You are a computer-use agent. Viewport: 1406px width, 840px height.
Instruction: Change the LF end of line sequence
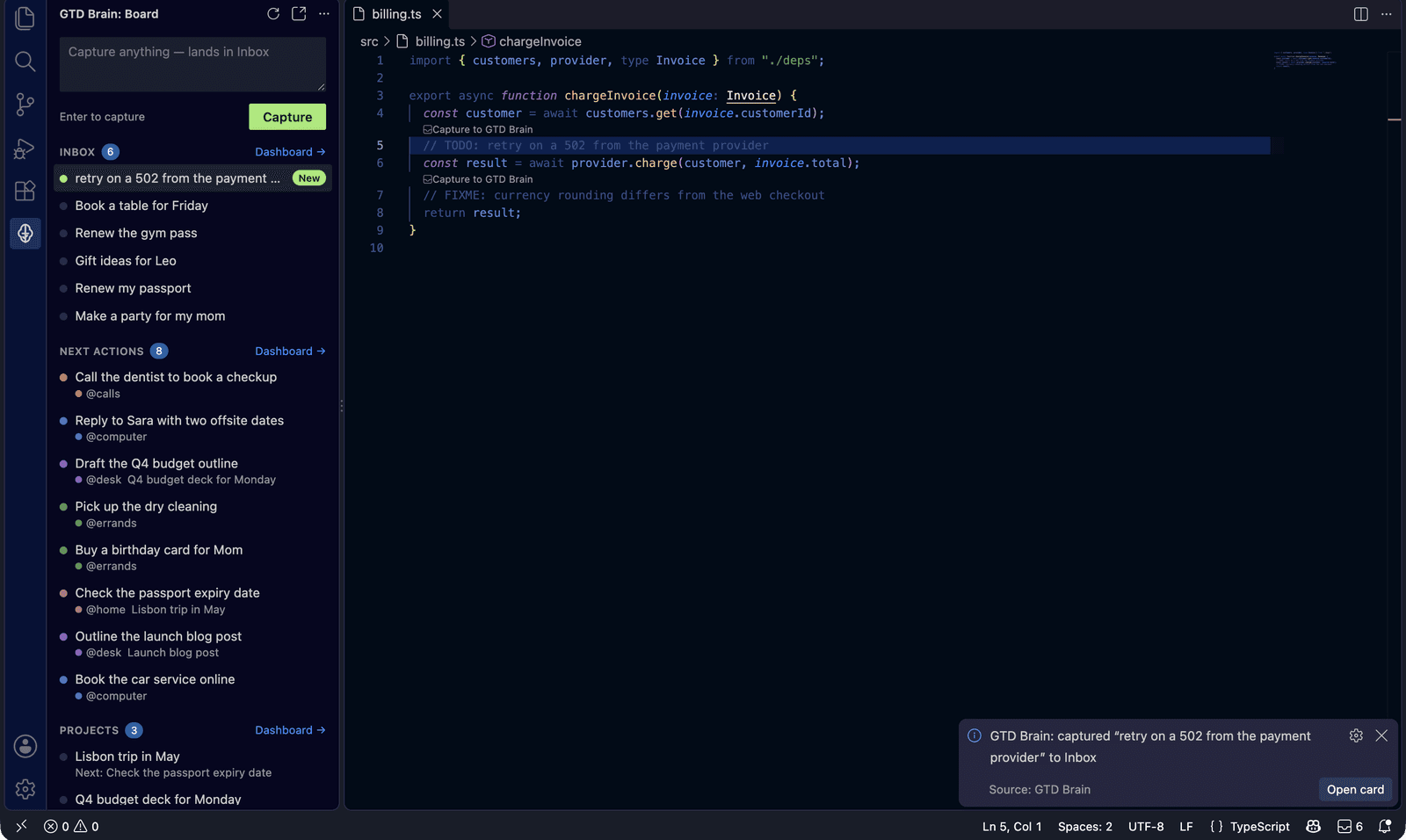point(1185,826)
